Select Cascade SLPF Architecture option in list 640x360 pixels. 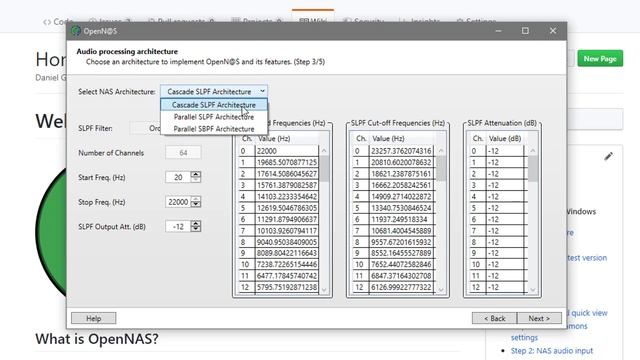click(214, 105)
